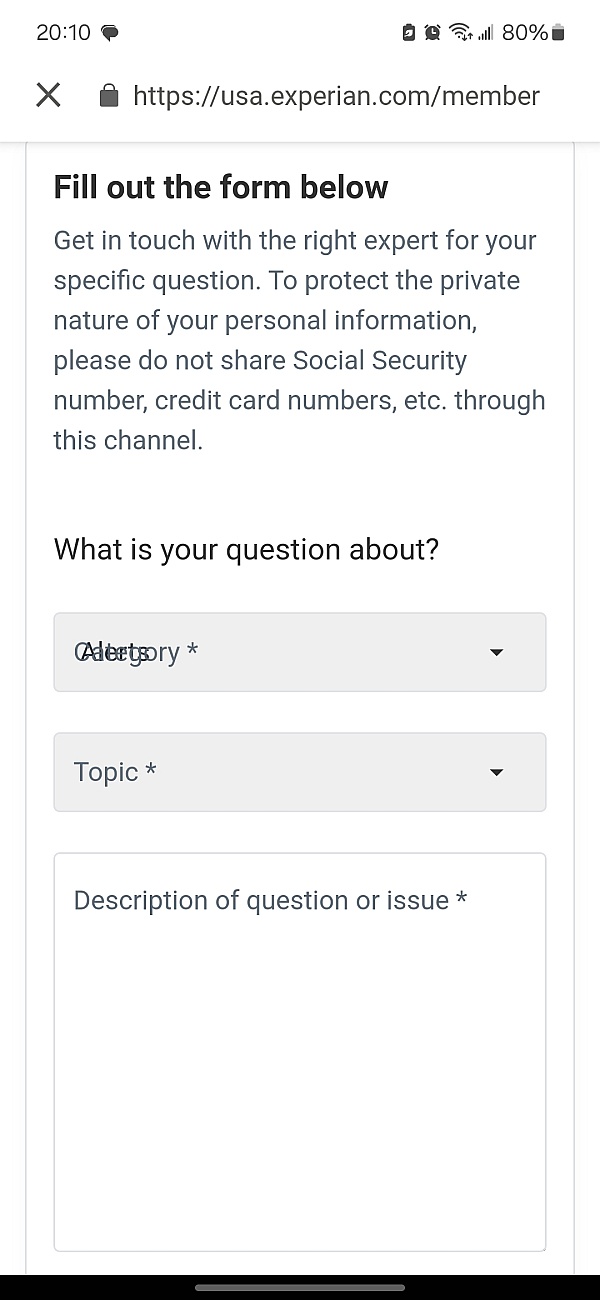Tap the 80% battery percentage text

[x=525, y=33]
